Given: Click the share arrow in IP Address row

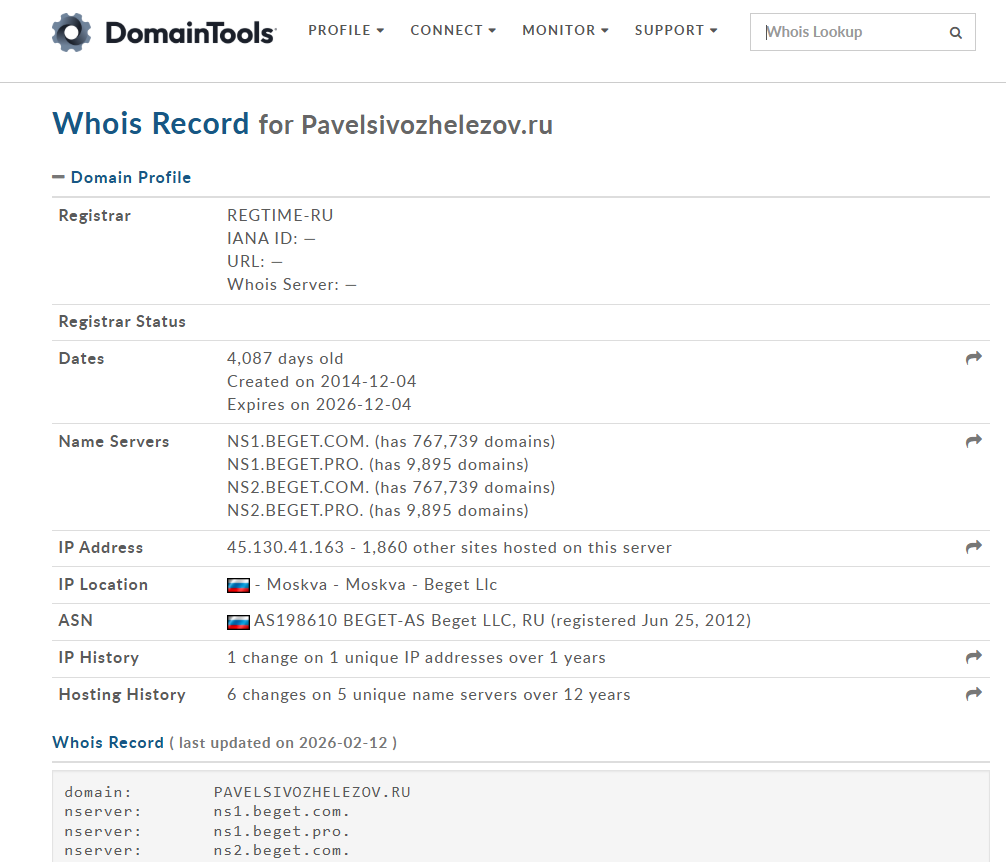Looking at the screenshot, I should tap(973, 547).
